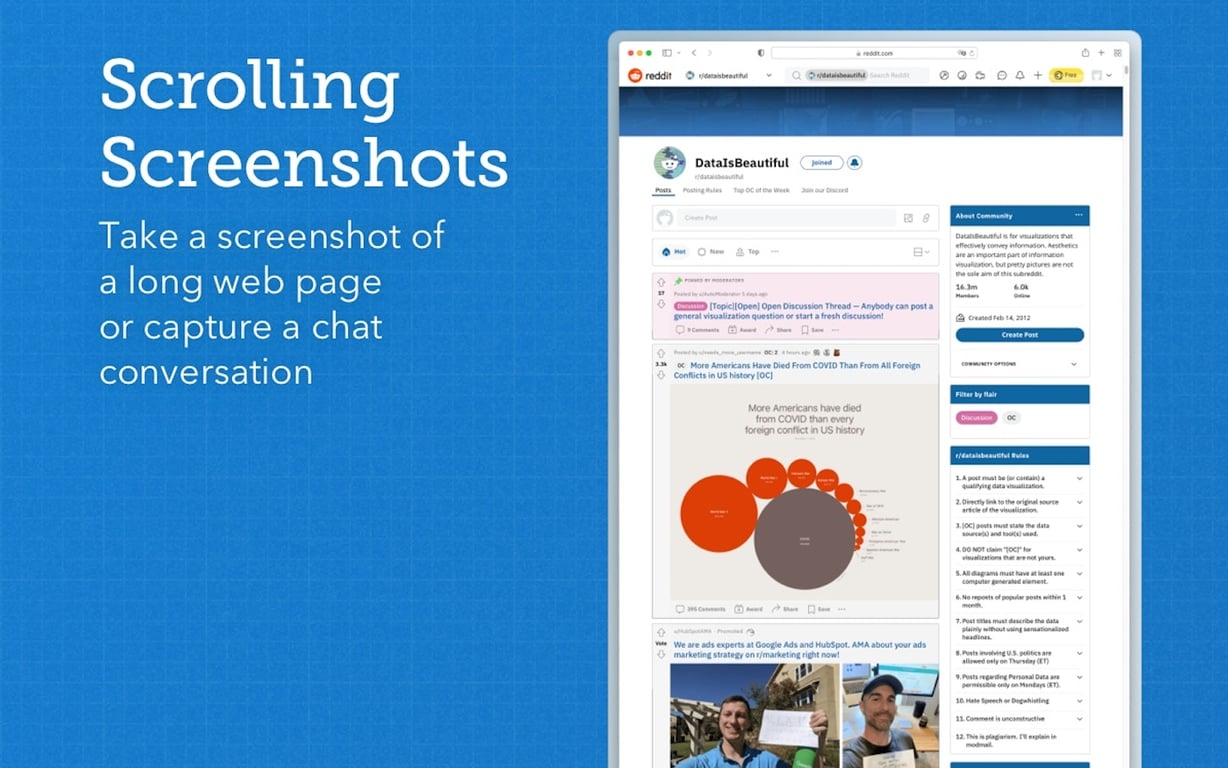Image resolution: width=1228 pixels, height=768 pixels.
Task: Expand Community Options section
Action: 1020,364
